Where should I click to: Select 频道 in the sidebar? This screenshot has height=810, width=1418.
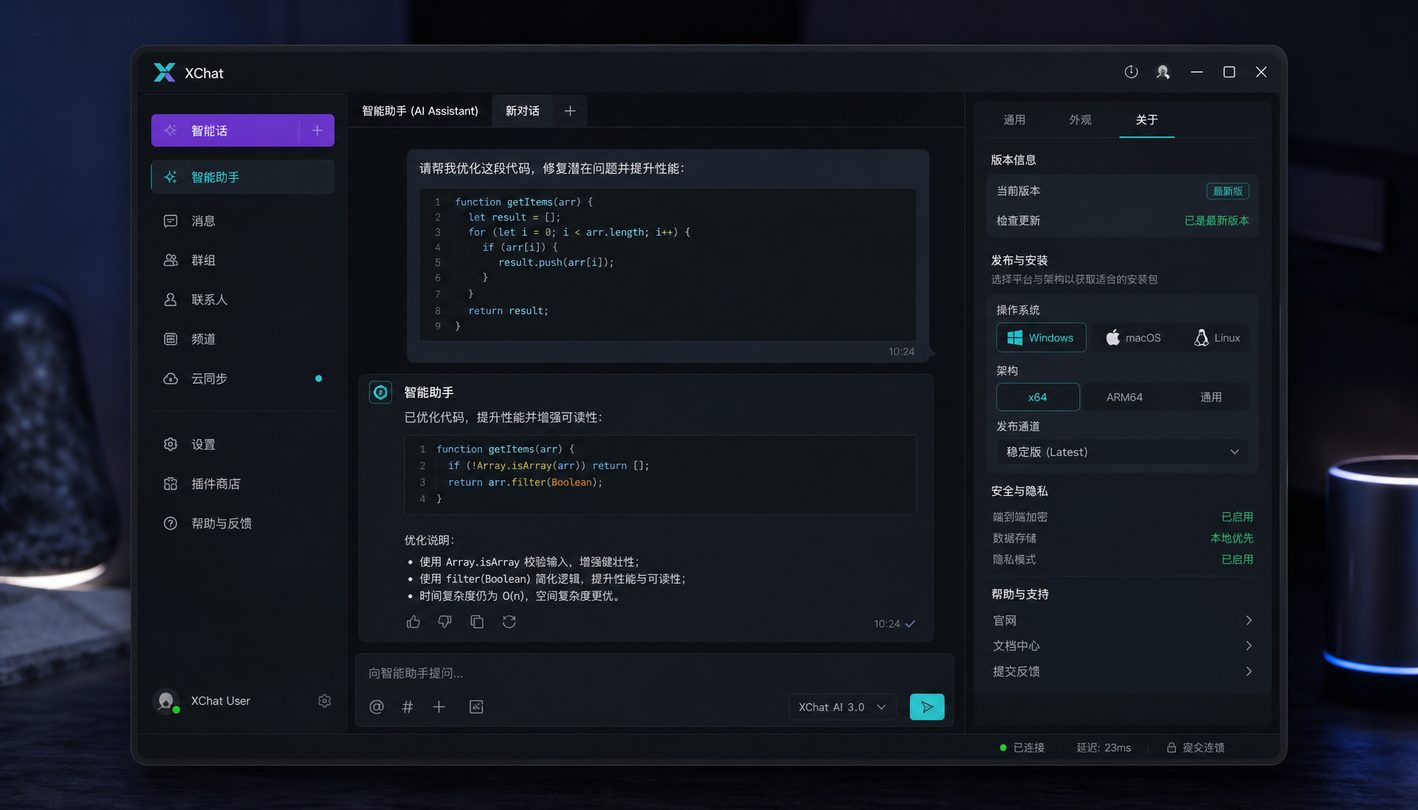243,339
